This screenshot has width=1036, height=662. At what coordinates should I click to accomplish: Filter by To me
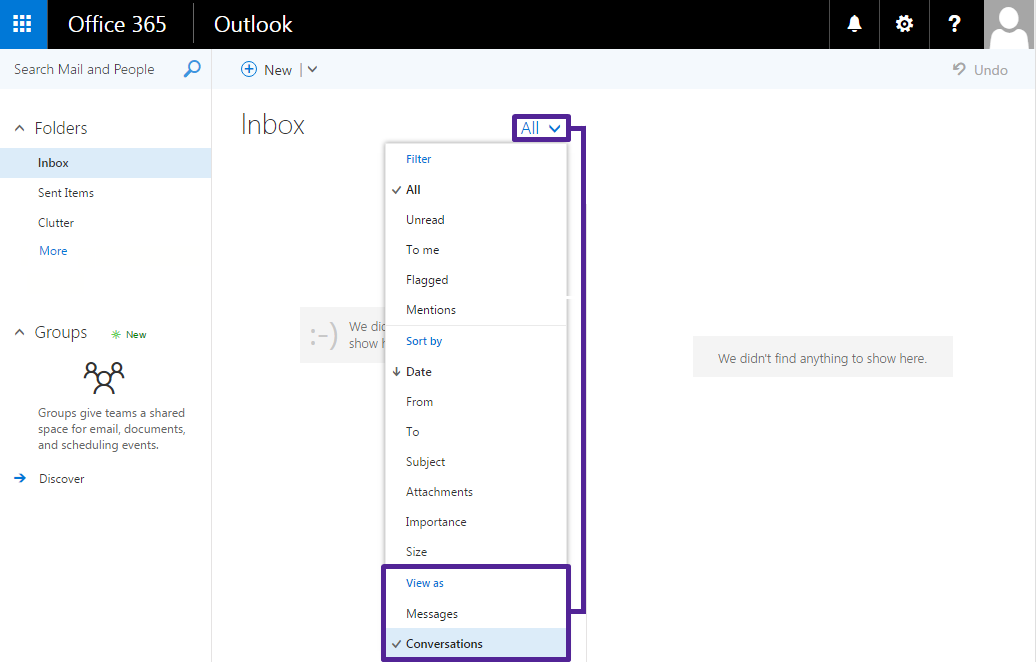pyautogui.click(x=476, y=250)
